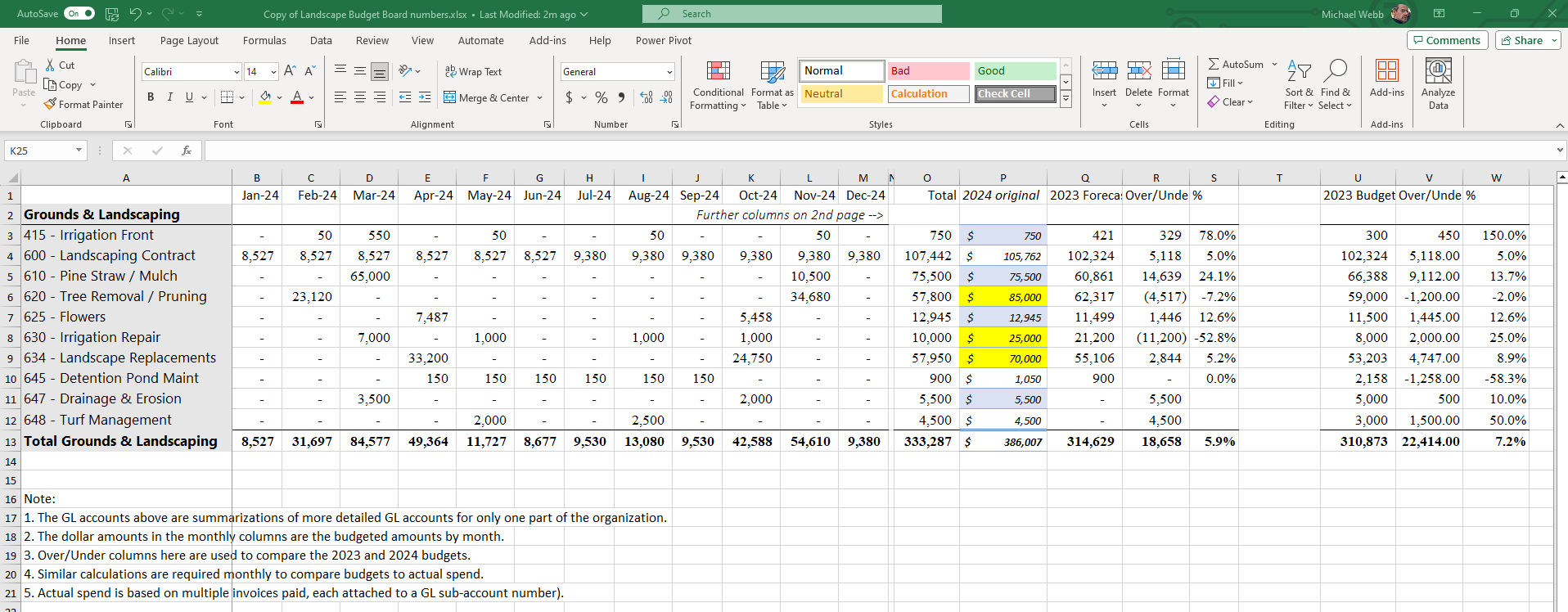This screenshot has height=612, width=1568.
Task: Click the Comma Style icon
Action: point(622,97)
